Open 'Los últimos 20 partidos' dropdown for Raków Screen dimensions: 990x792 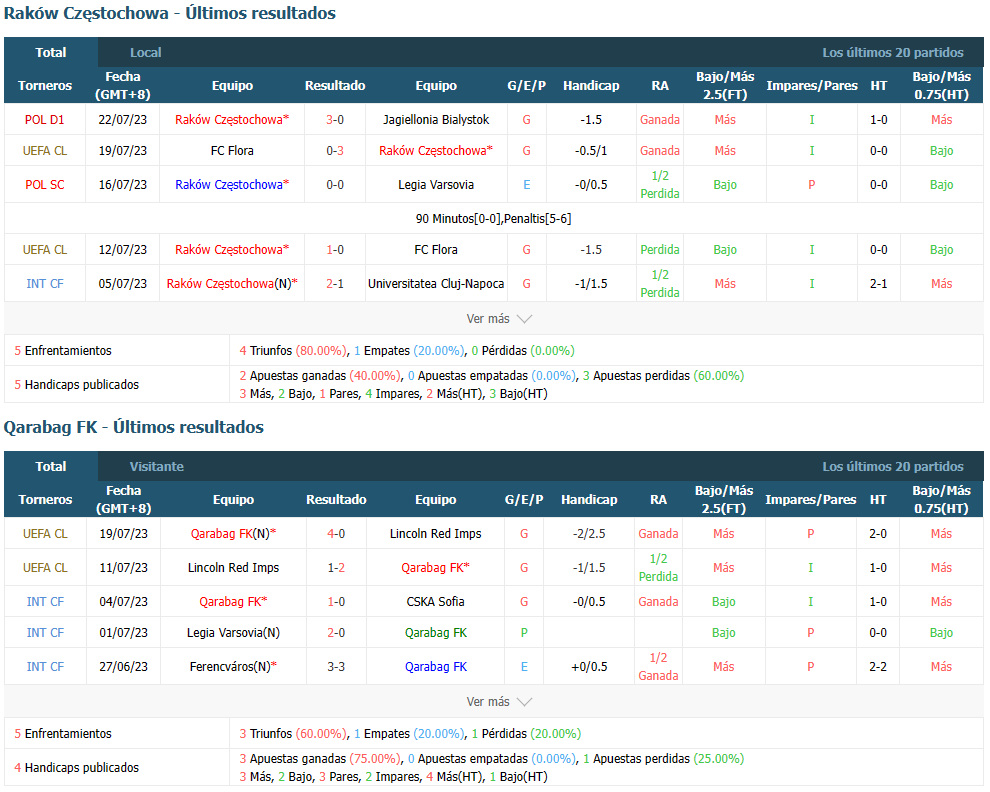(x=893, y=52)
